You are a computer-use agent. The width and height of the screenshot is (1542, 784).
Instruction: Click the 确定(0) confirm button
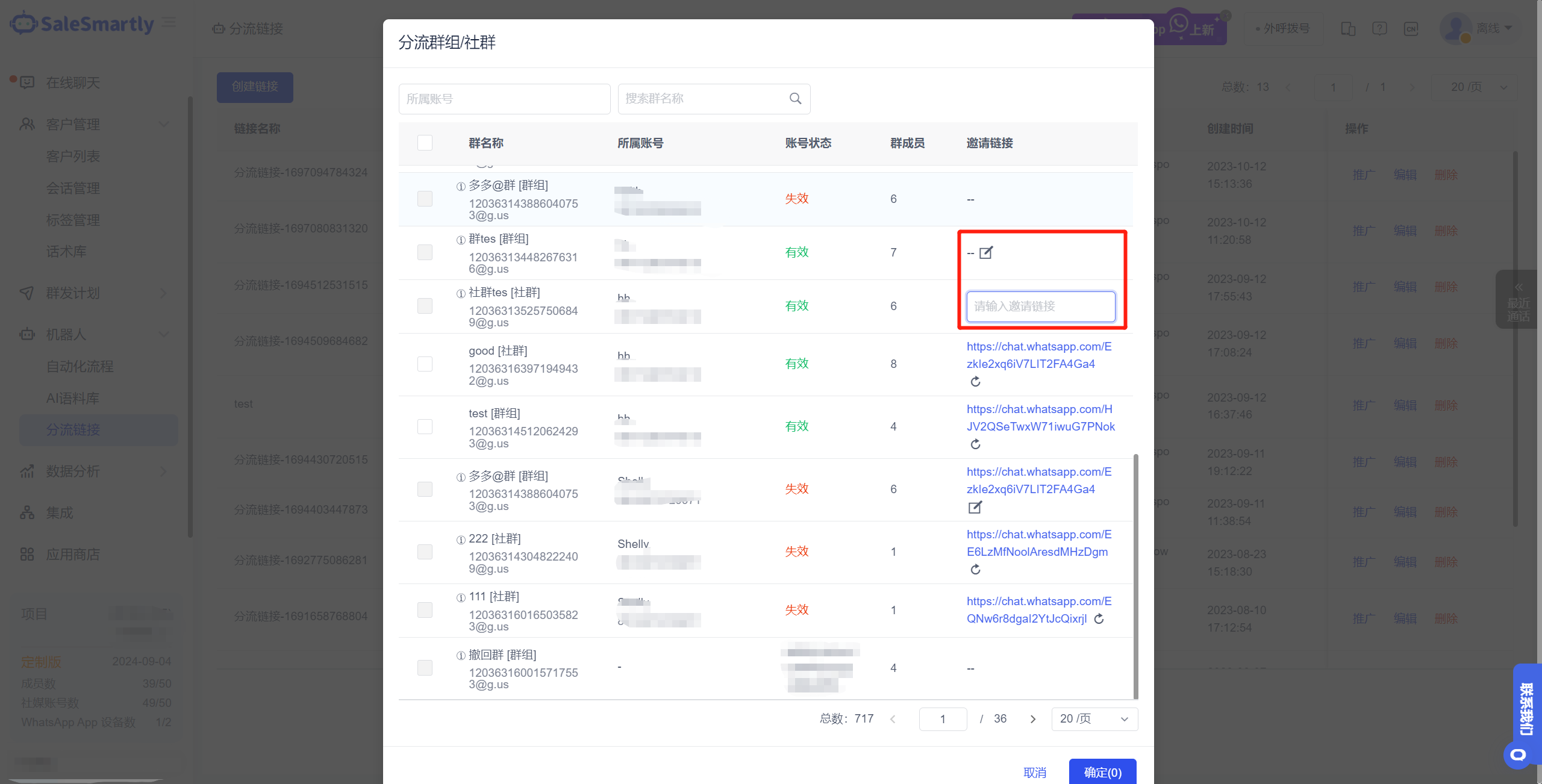1102,772
